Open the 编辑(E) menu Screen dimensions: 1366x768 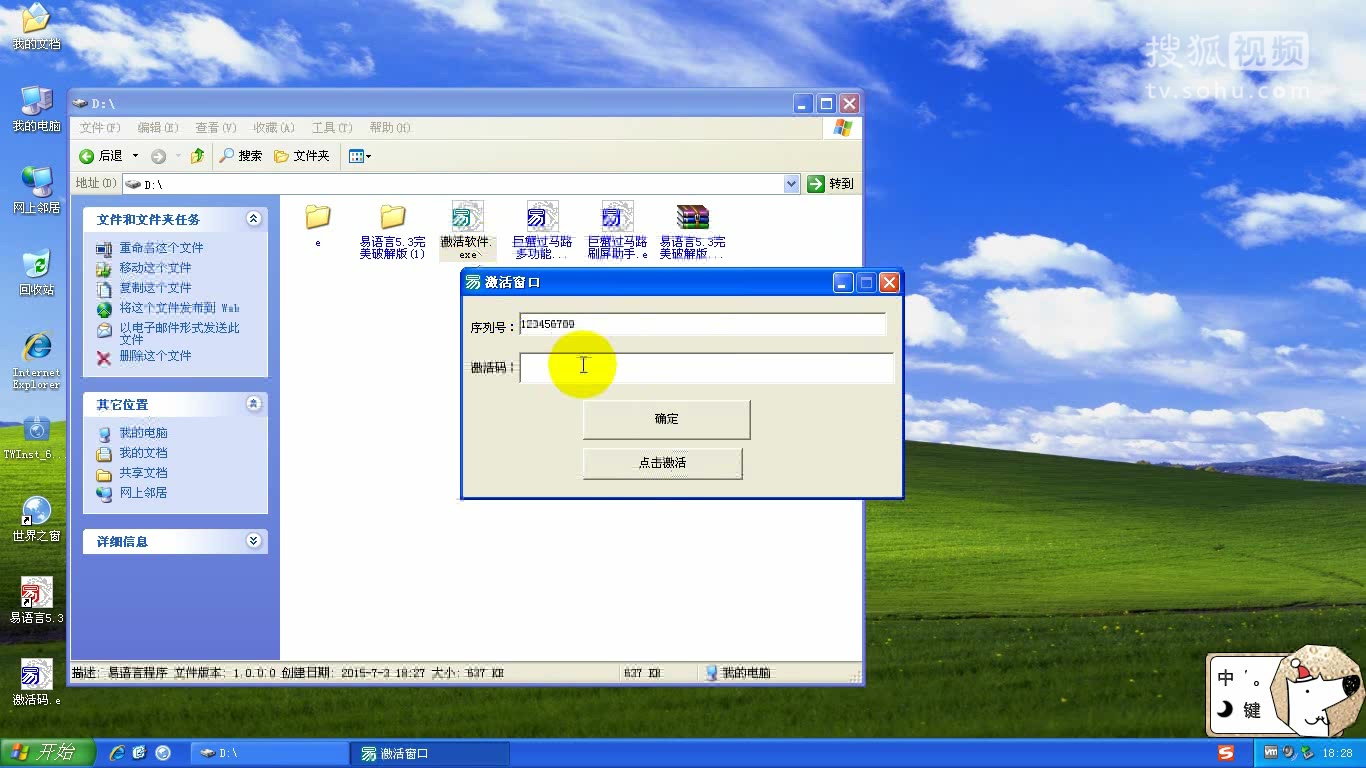157,128
